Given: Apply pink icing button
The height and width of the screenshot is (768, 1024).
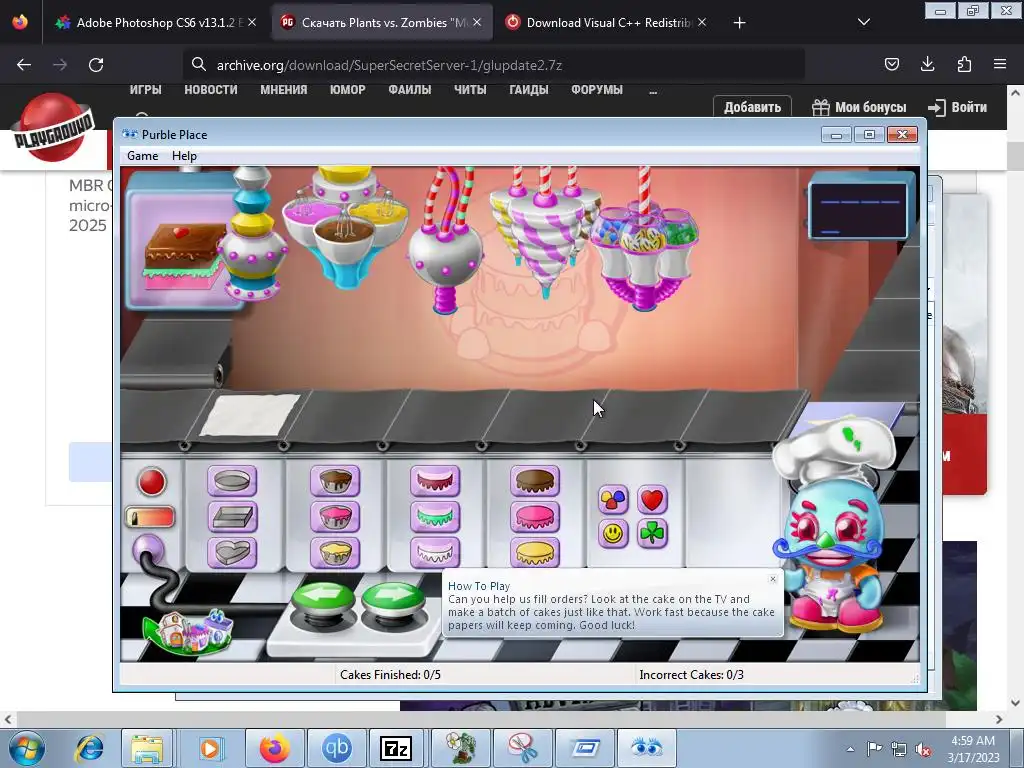Looking at the screenshot, I should pyautogui.click(x=535, y=517).
